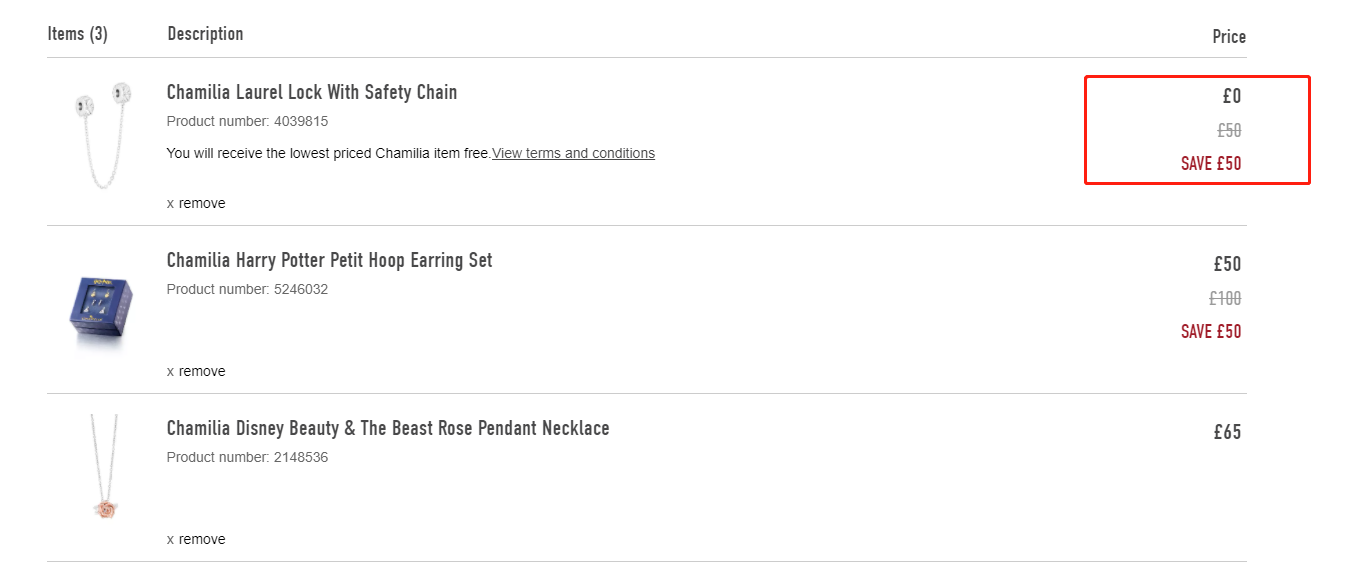This screenshot has width=1347, height=570.
Task: Click the £65 necklace price
Action: coord(1227,432)
